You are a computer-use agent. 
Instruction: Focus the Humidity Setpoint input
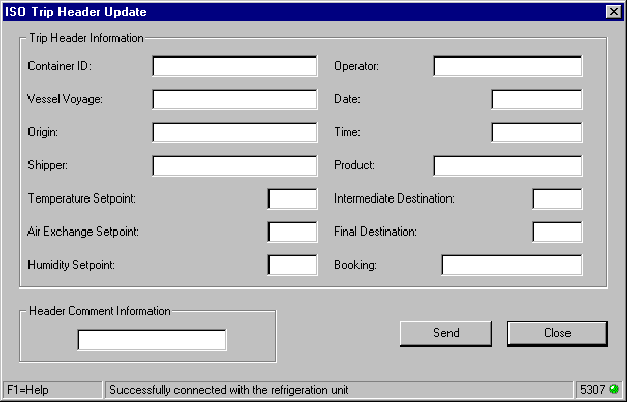click(292, 264)
